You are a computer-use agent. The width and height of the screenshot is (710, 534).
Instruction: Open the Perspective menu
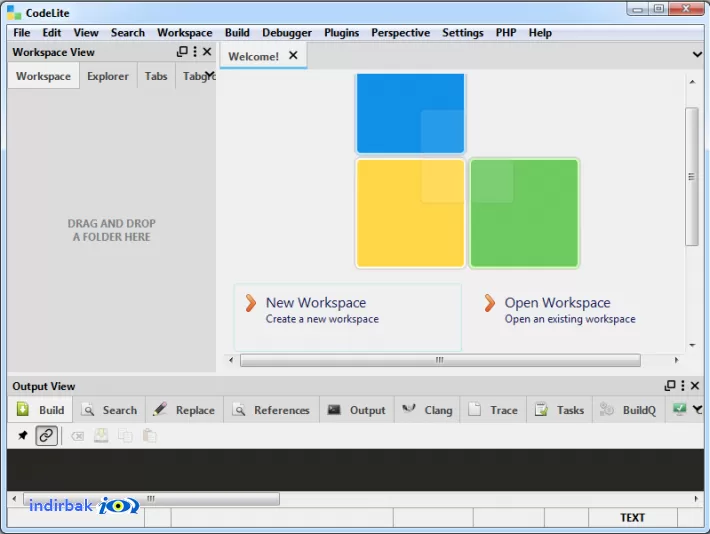click(400, 33)
